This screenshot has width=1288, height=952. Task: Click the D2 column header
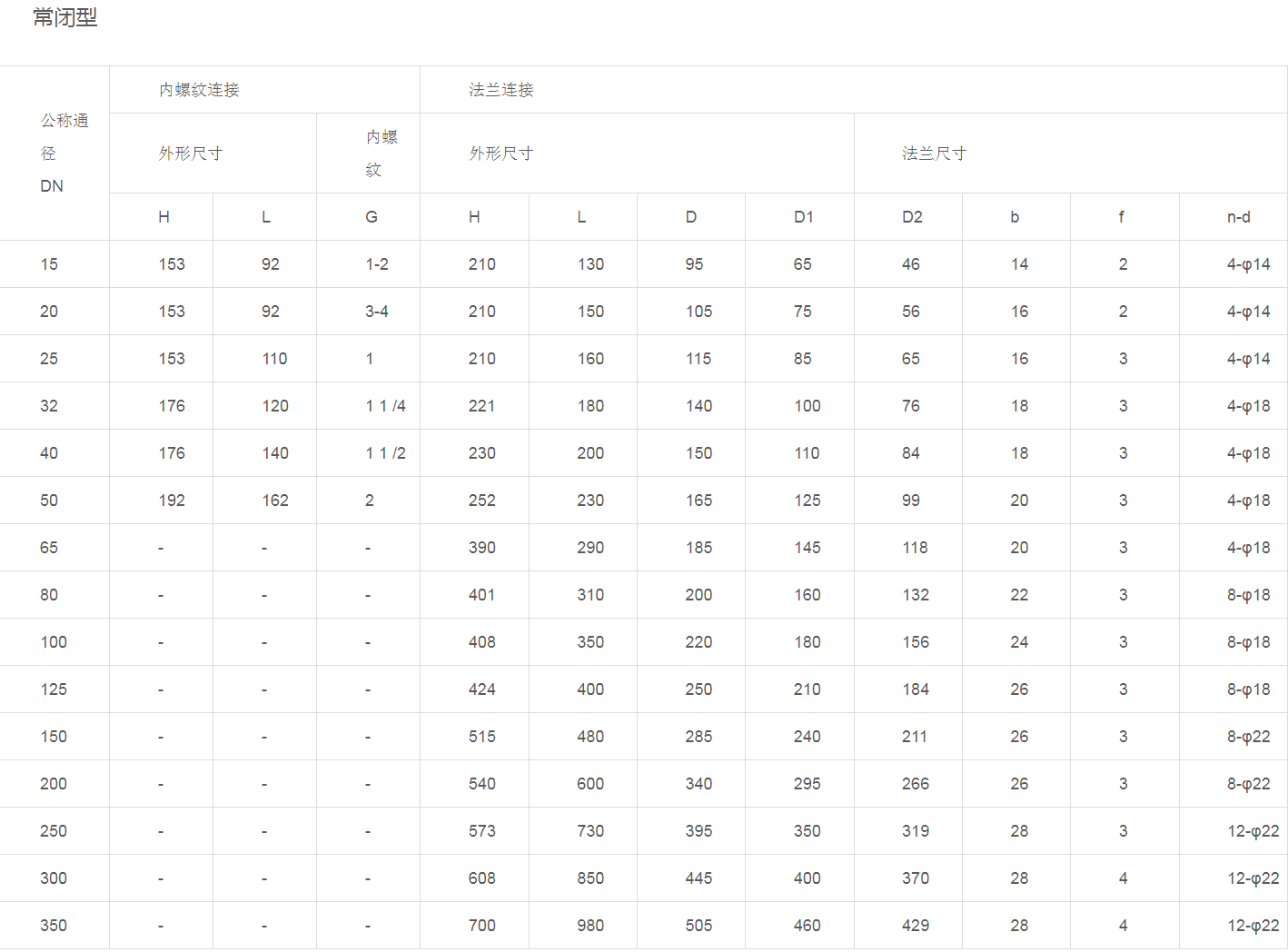(912, 217)
